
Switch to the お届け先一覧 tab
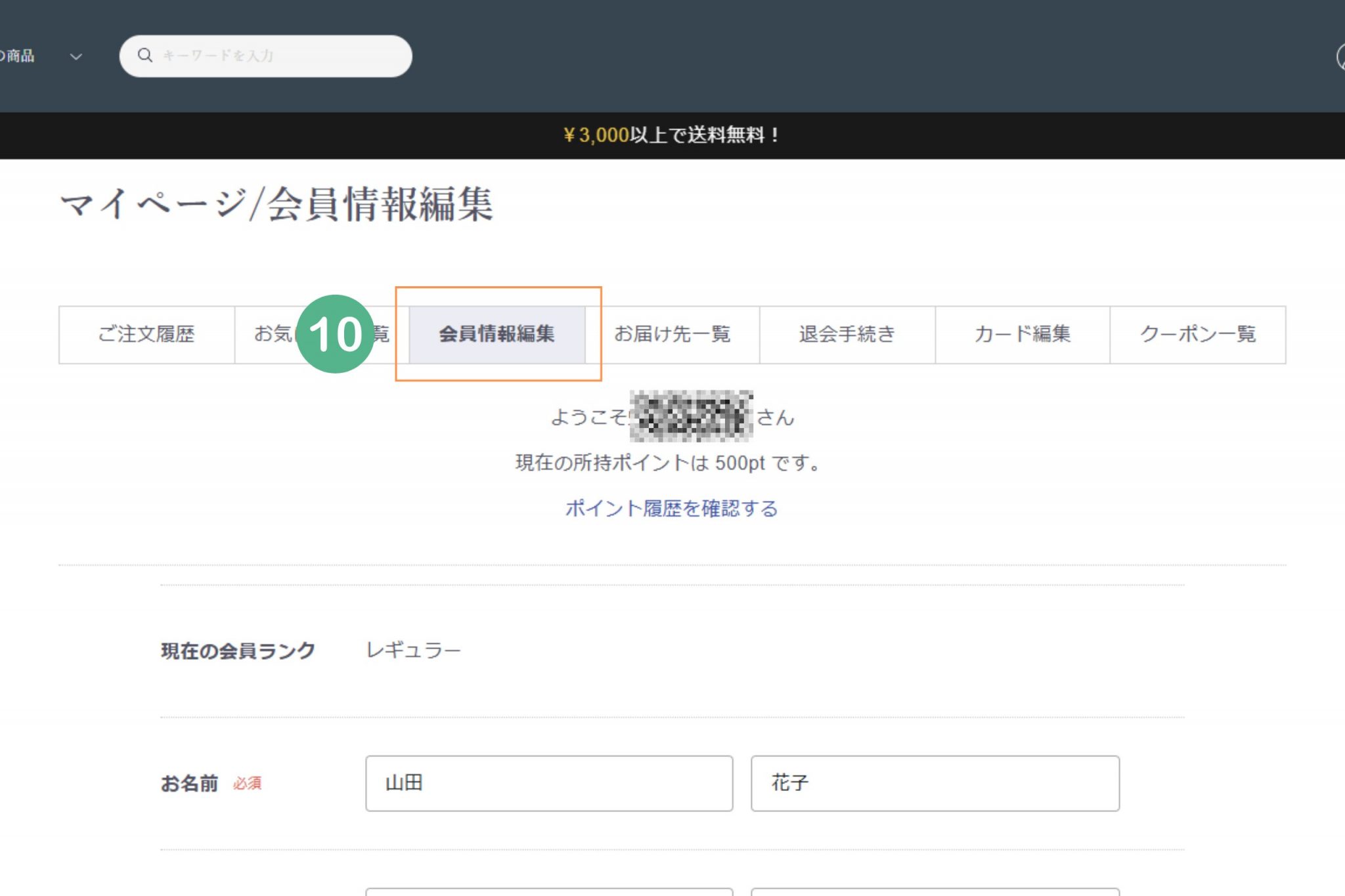click(672, 335)
